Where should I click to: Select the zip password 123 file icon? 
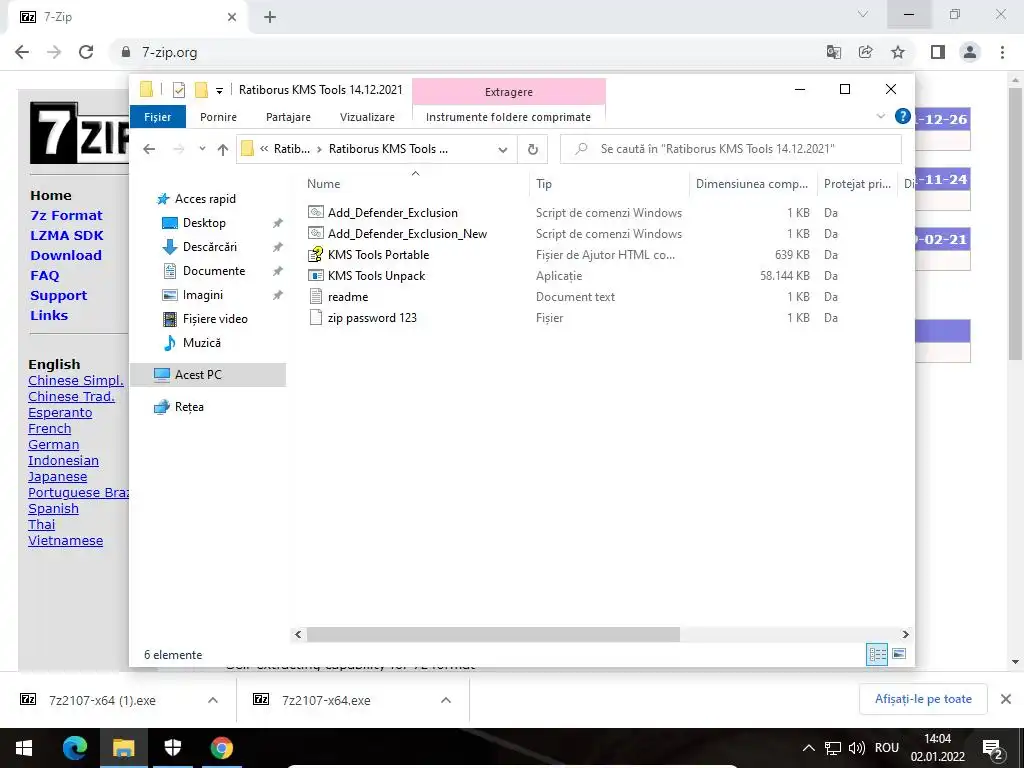click(315, 317)
